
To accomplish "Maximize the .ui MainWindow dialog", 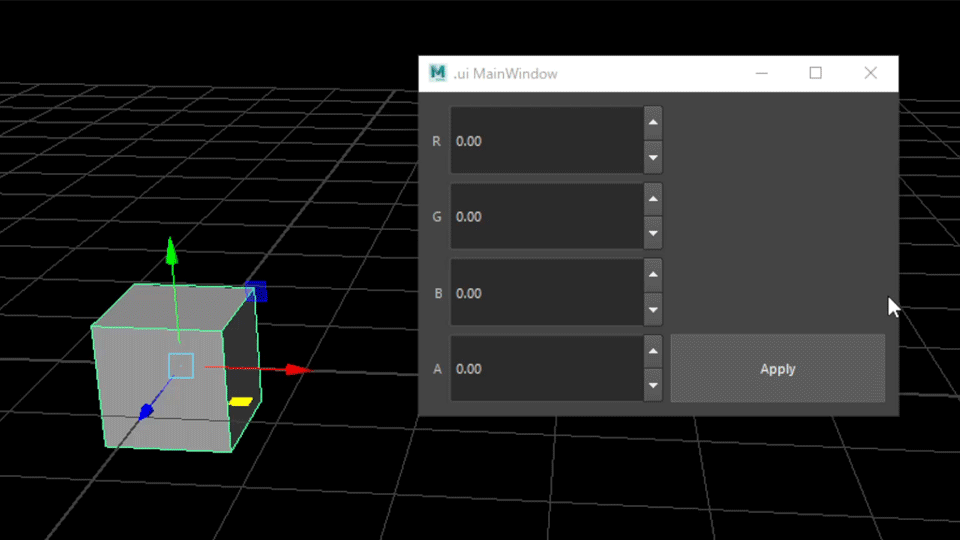I will [x=815, y=73].
